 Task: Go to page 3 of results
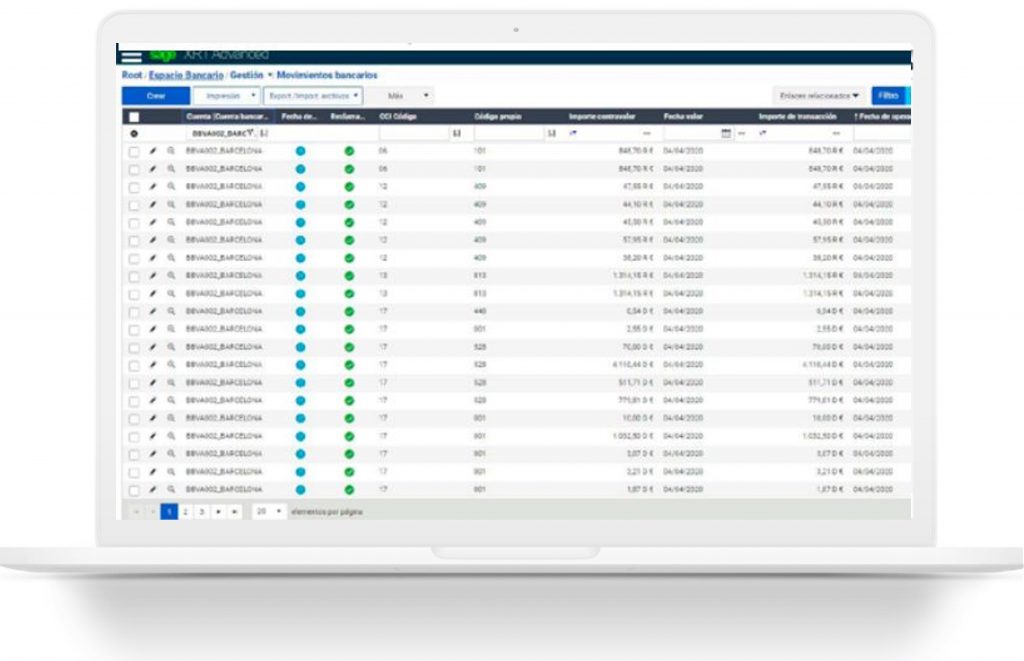coord(202,511)
